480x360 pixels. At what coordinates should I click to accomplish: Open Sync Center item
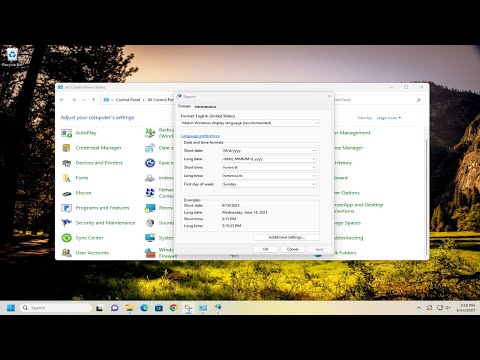tap(89, 238)
